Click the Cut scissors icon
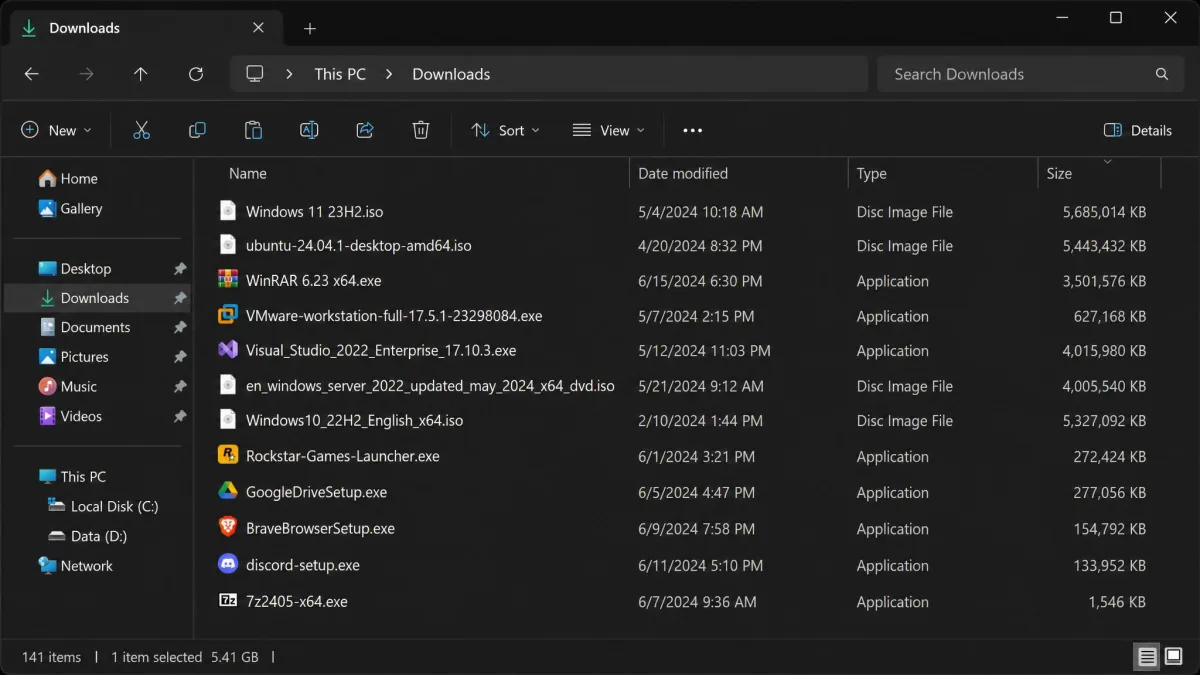The width and height of the screenshot is (1200, 675). pyautogui.click(x=141, y=130)
